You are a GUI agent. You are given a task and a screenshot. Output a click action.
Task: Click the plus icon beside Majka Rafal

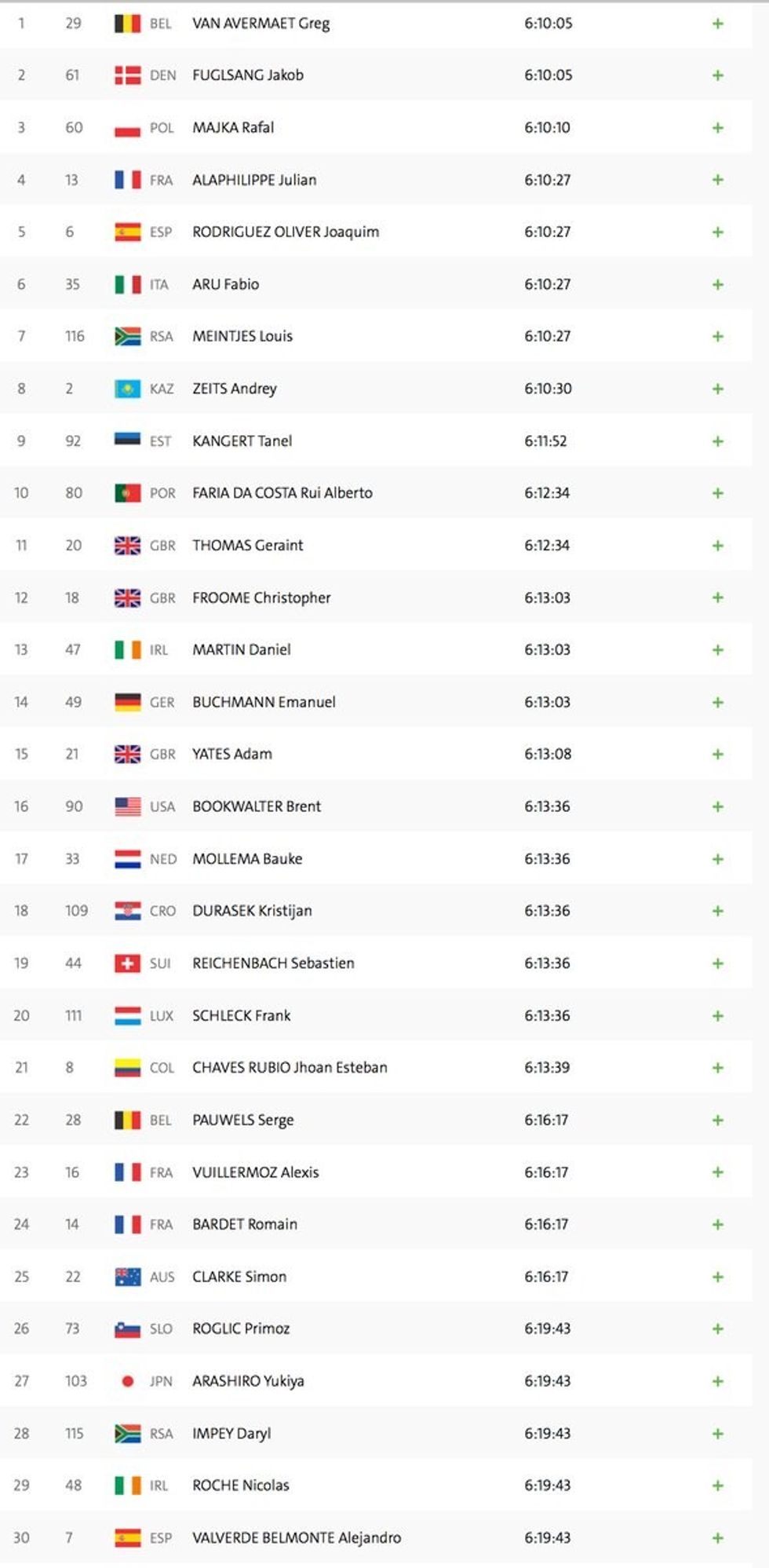[x=717, y=127]
